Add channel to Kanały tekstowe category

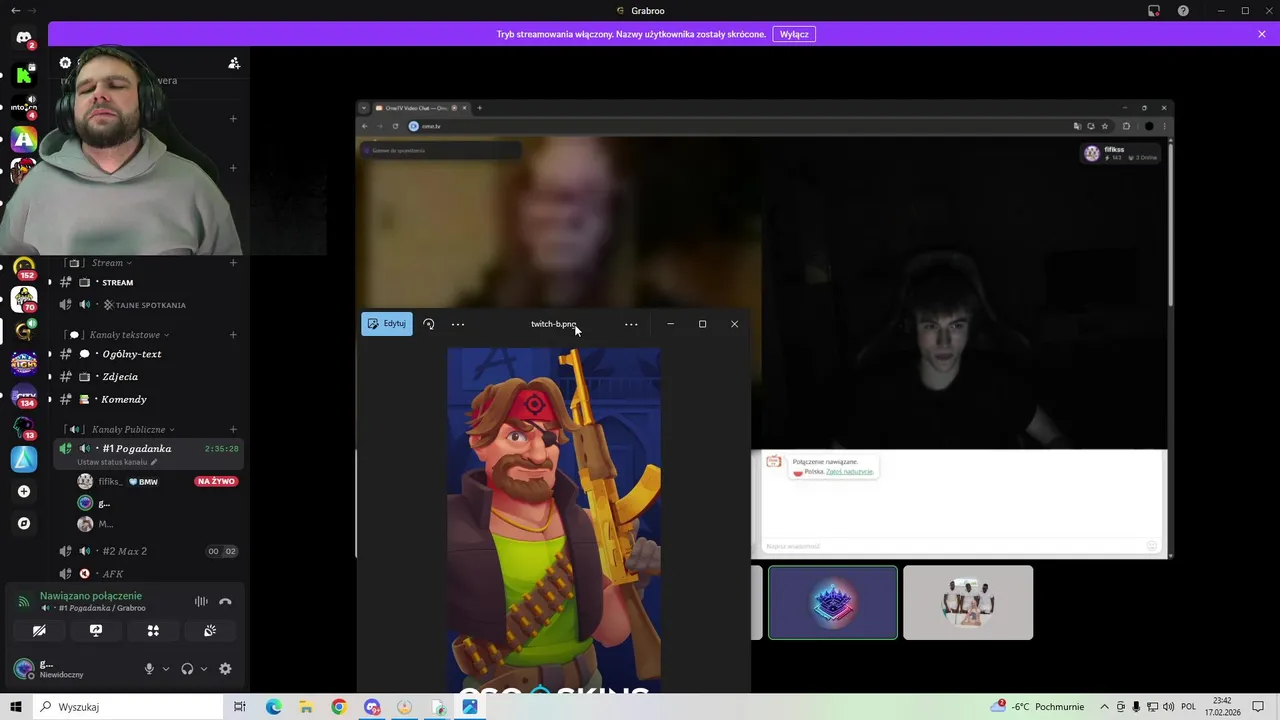pyautogui.click(x=234, y=335)
